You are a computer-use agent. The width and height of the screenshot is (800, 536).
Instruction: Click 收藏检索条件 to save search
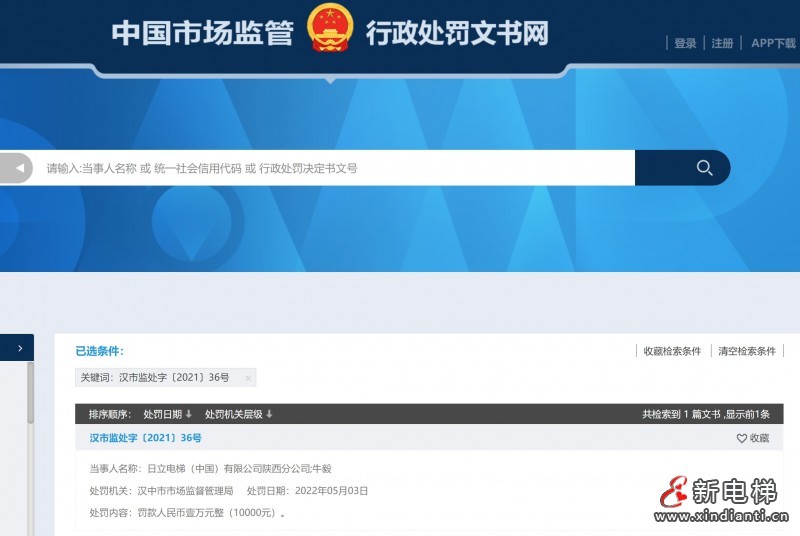[671, 351]
